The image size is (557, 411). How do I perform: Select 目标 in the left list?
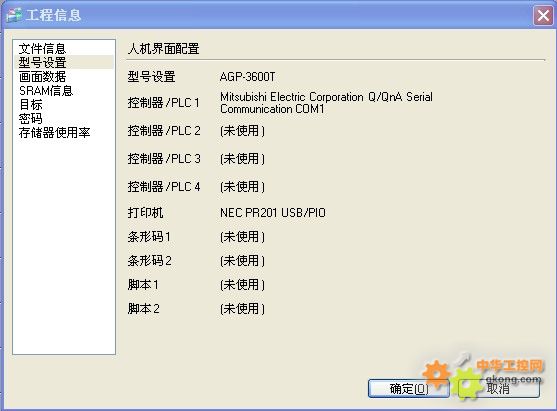coord(31,104)
